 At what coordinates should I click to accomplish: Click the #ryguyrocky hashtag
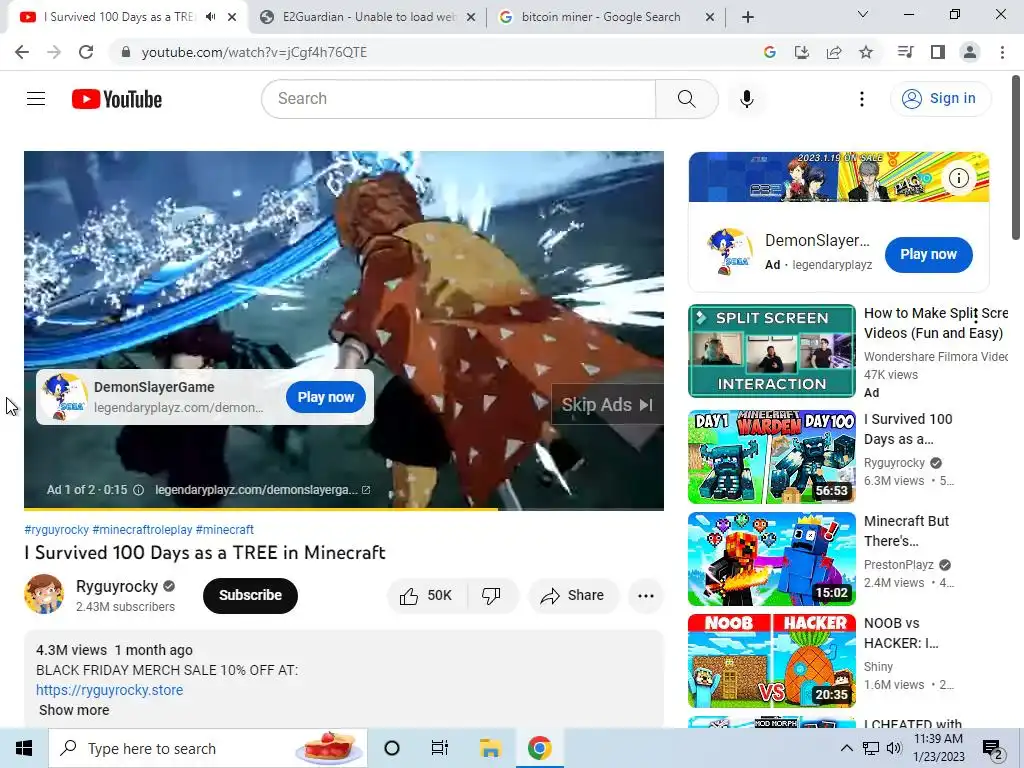56,530
